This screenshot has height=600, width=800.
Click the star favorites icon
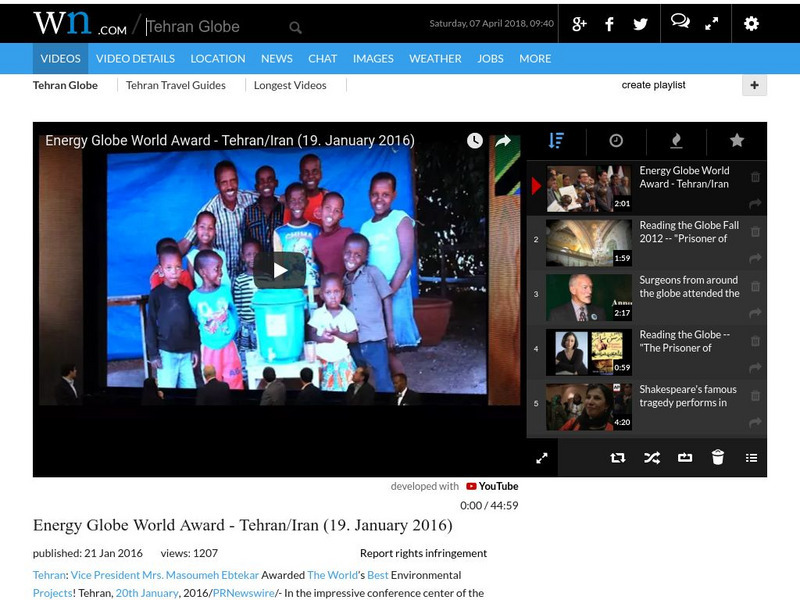[x=737, y=141]
